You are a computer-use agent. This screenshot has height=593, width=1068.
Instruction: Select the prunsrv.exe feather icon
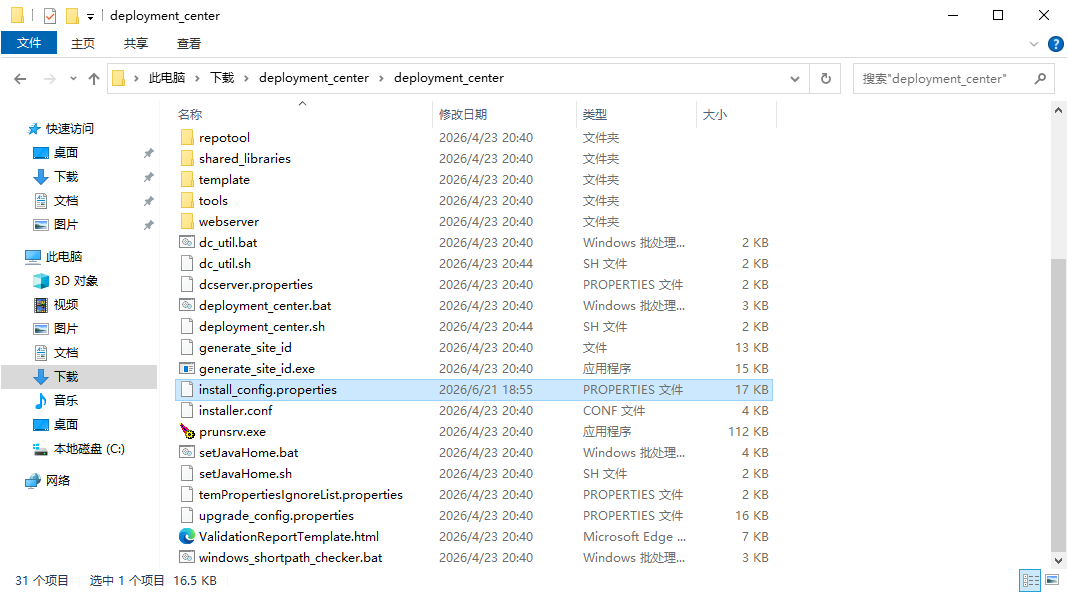(x=187, y=431)
